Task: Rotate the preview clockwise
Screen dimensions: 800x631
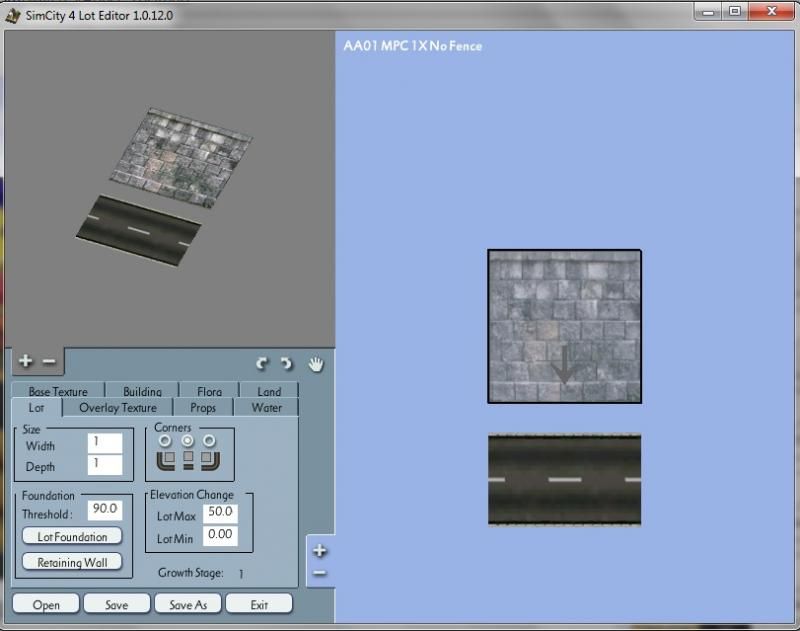Action: (x=286, y=364)
